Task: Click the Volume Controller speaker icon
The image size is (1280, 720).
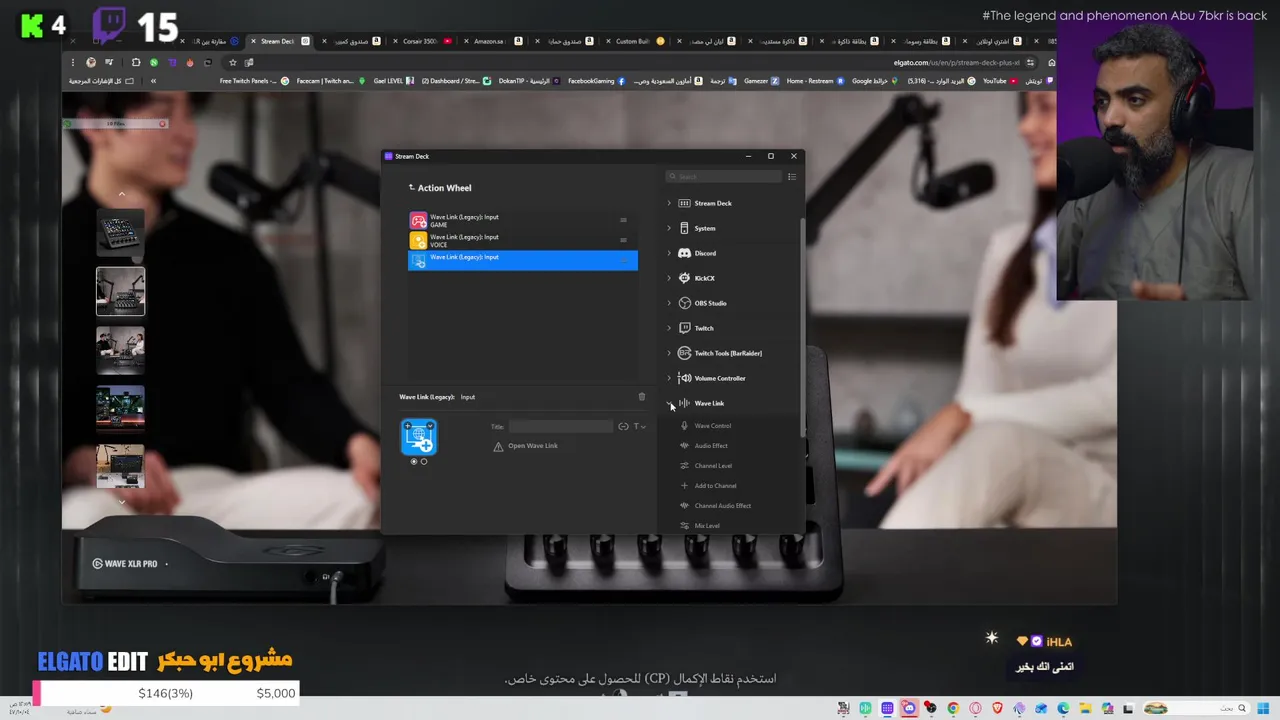Action: coord(684,378)
